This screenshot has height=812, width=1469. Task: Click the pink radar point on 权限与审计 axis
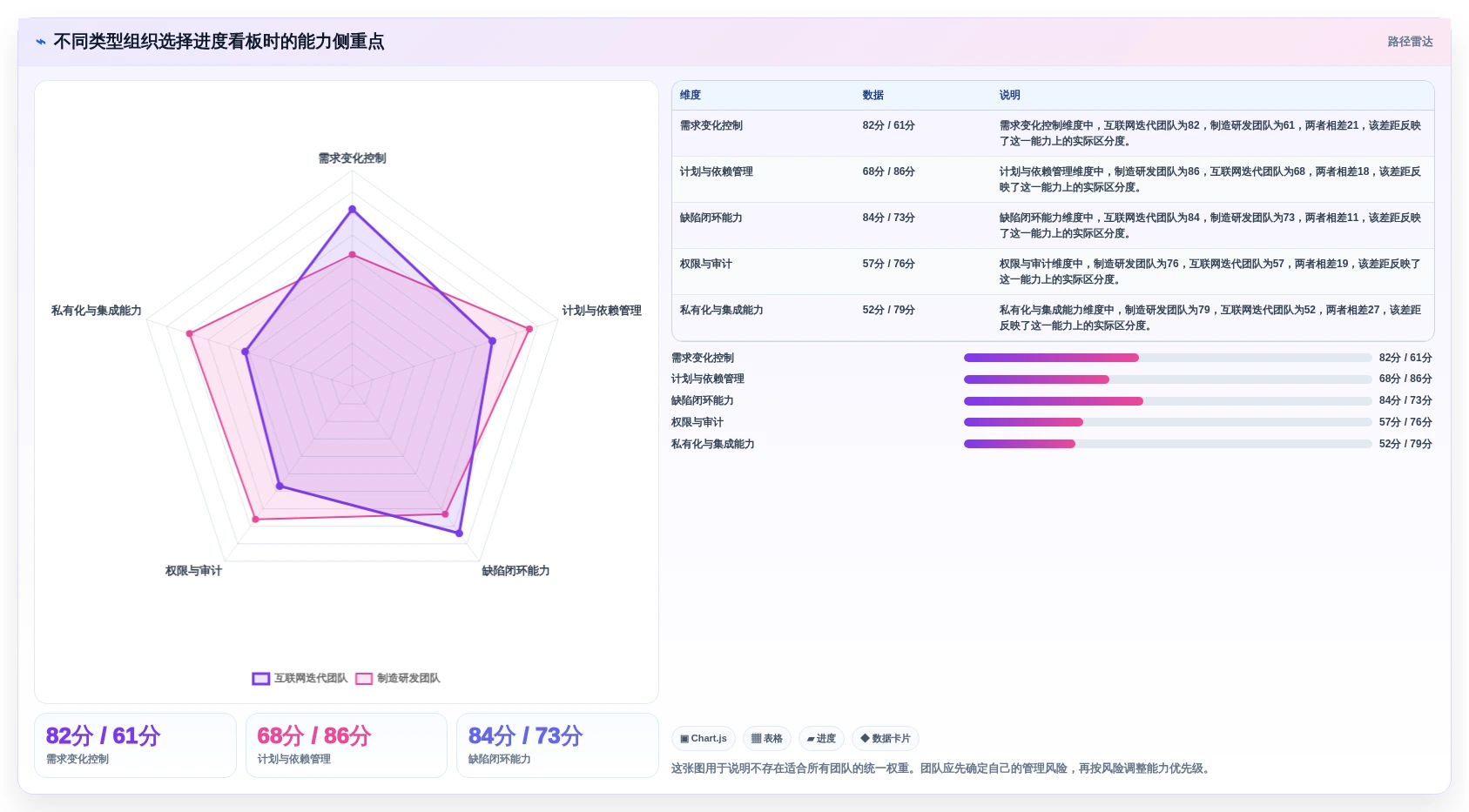(x=255, y=520)
